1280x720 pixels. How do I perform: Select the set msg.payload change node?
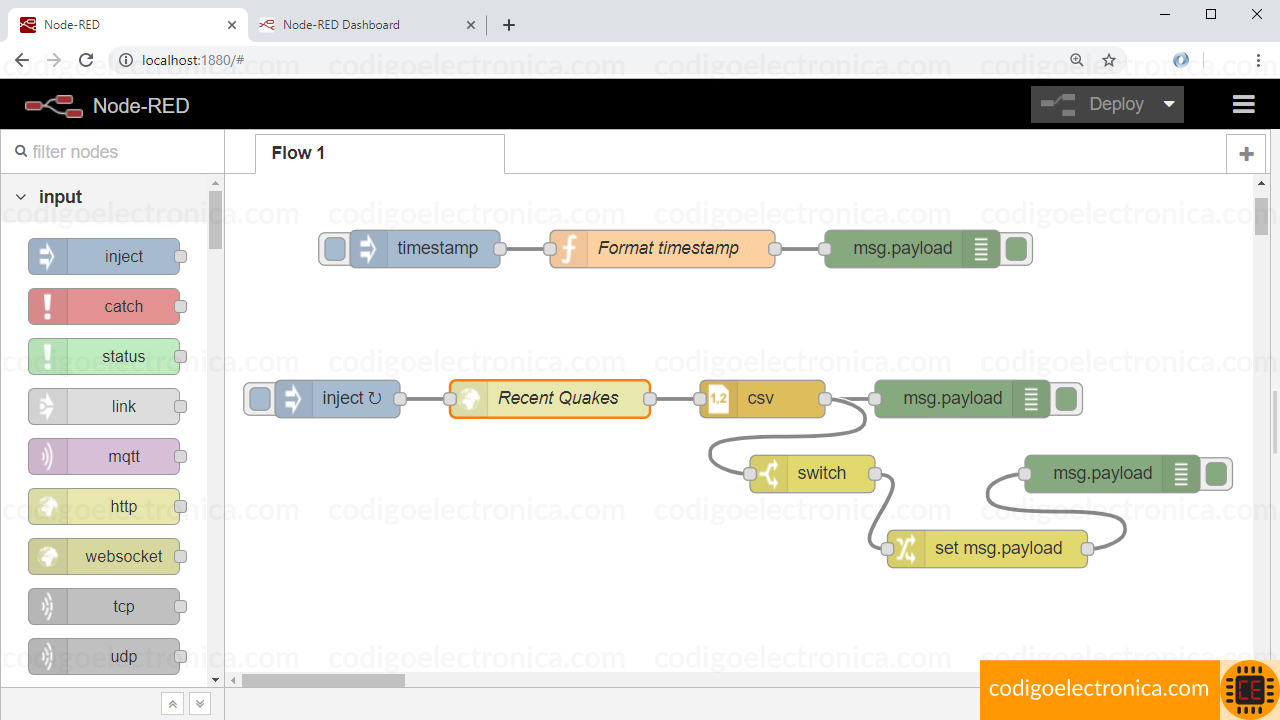(x=987, y=549)
